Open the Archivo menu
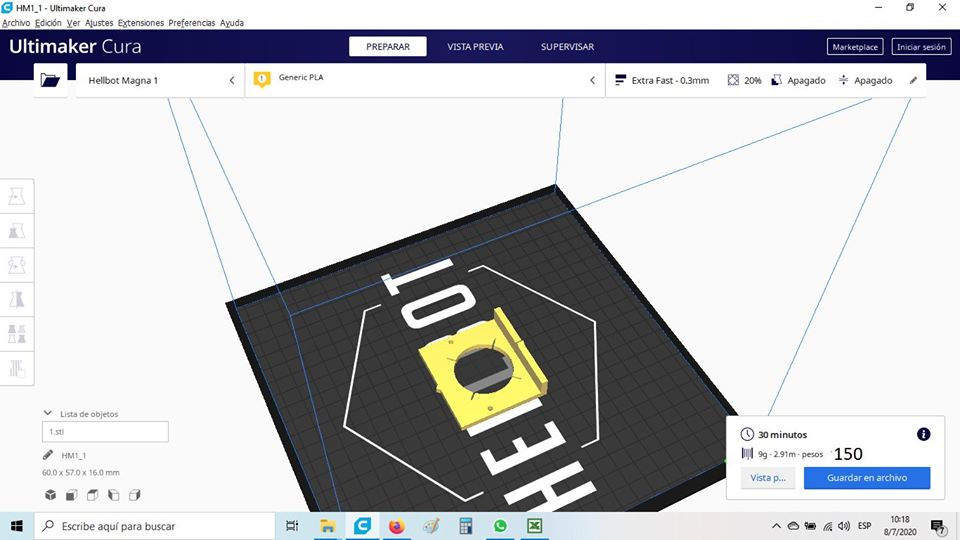960x540 pixels. pyautogui.click(x=16, y=23)
